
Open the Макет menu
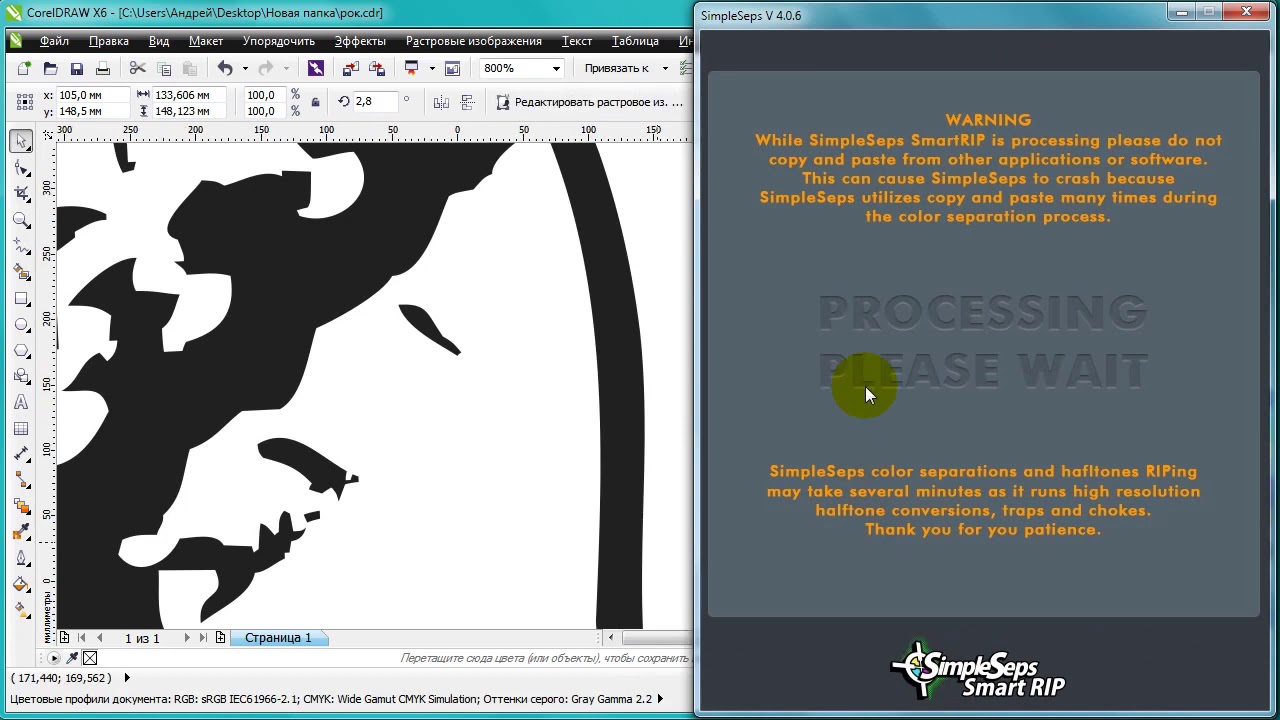pos(205,41)
